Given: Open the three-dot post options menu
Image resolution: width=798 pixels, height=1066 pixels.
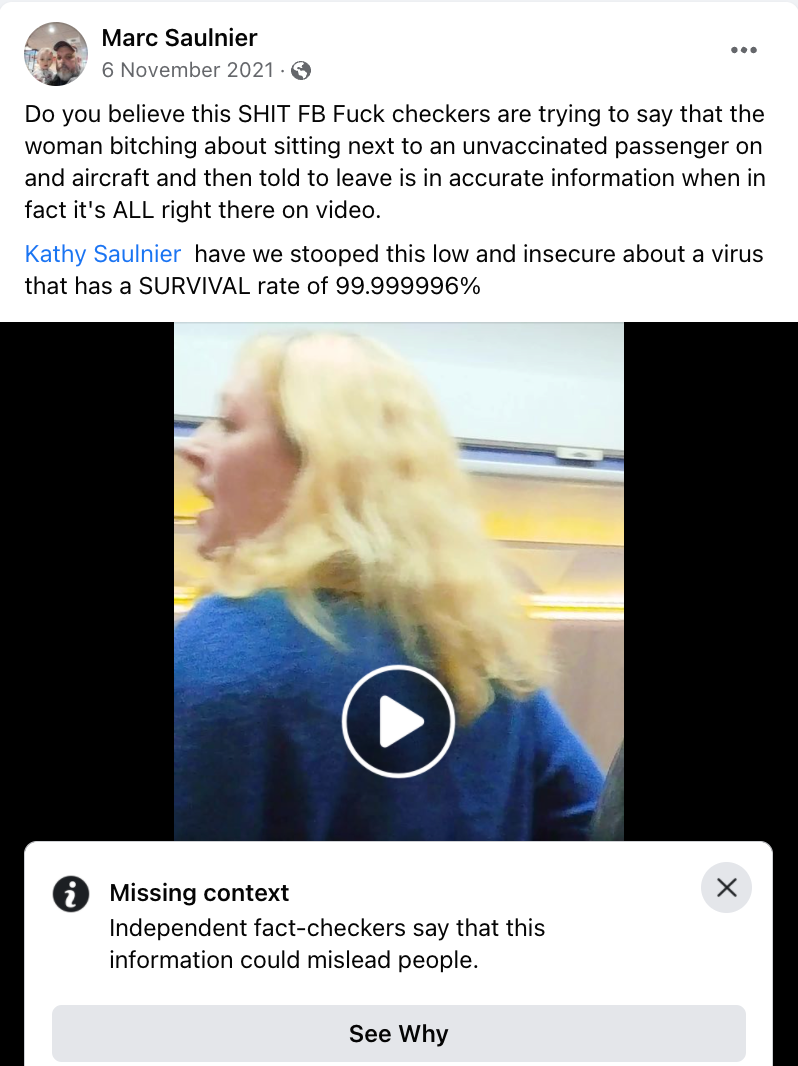Looking at the screenshot, I should click(744, 50).
